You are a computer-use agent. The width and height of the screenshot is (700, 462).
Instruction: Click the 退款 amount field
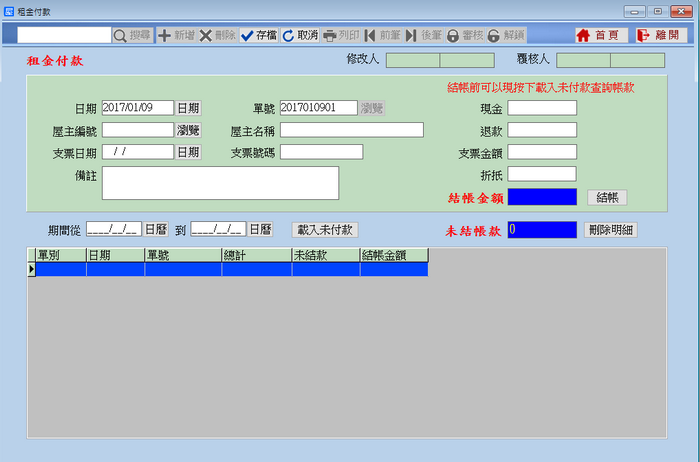click(x=542, y=130)
